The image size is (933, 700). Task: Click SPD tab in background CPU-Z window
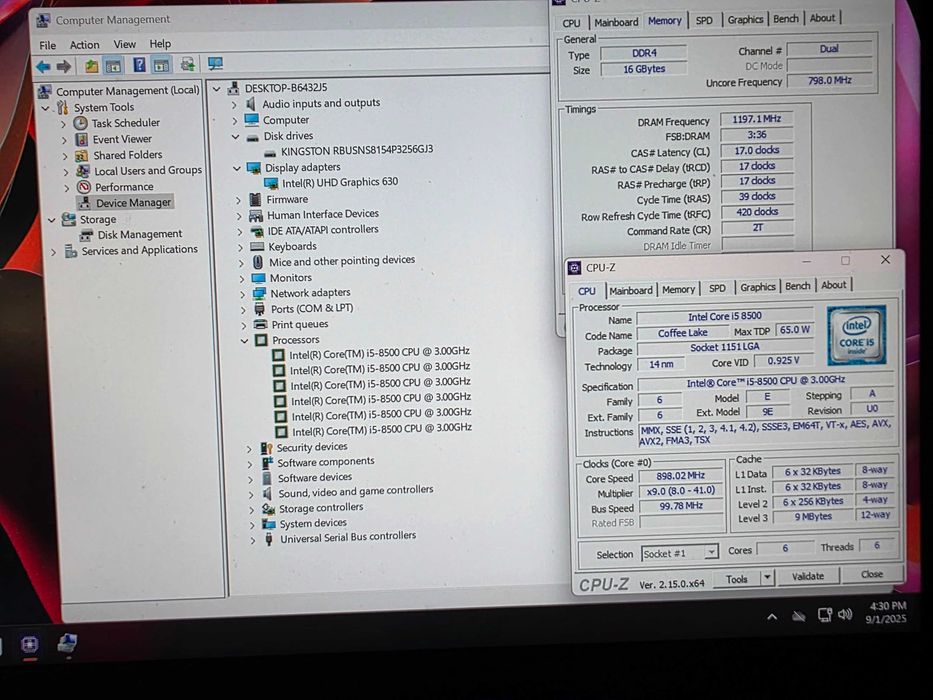pos(704,20)
